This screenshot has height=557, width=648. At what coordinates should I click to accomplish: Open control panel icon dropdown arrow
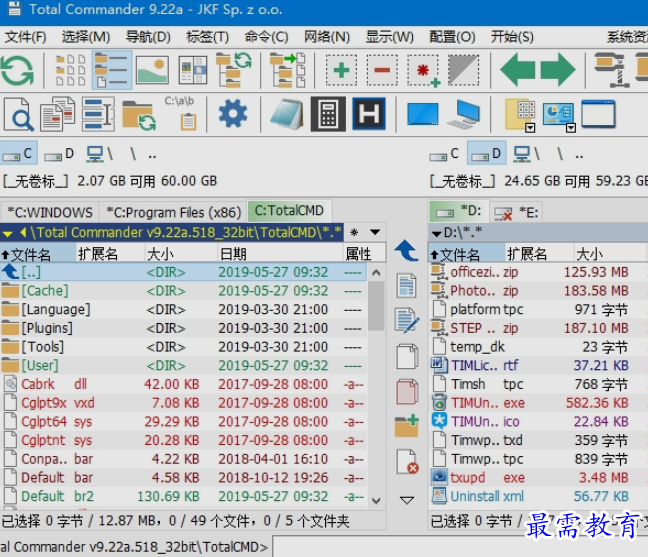pyautogui.click(x=571, y=128)
